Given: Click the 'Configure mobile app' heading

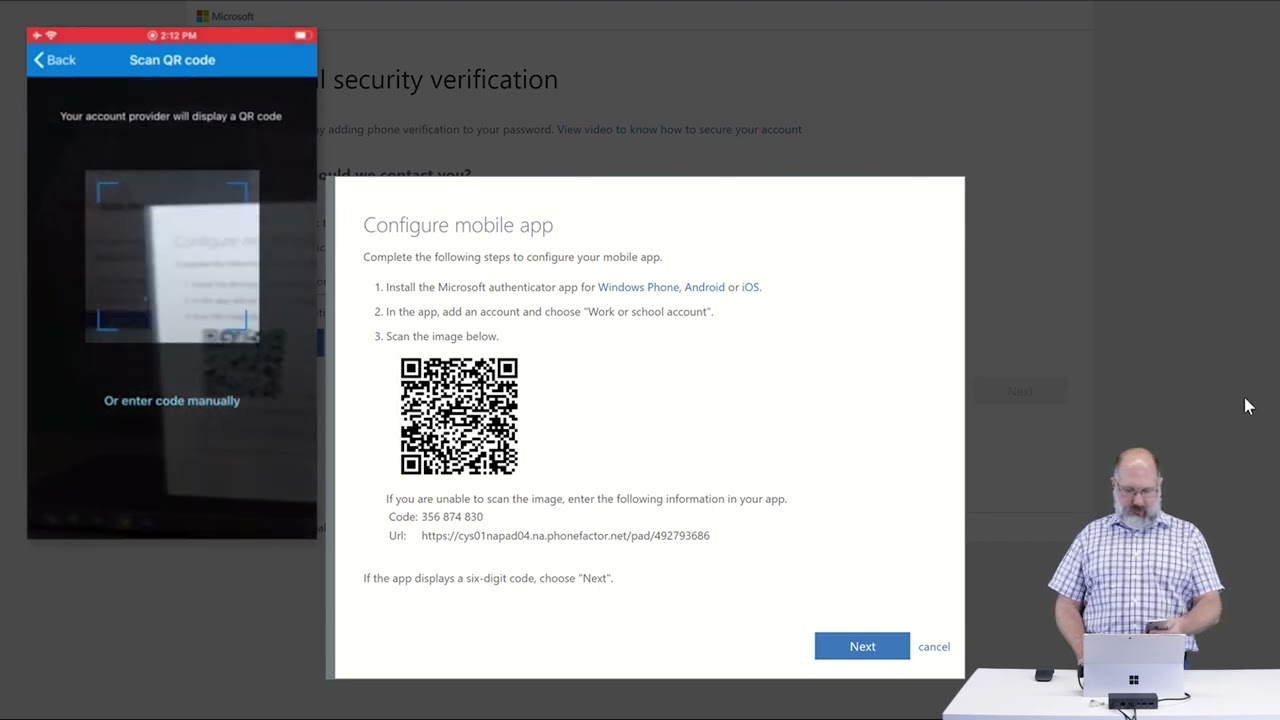Looking at the screenshot, I should 458,225.
